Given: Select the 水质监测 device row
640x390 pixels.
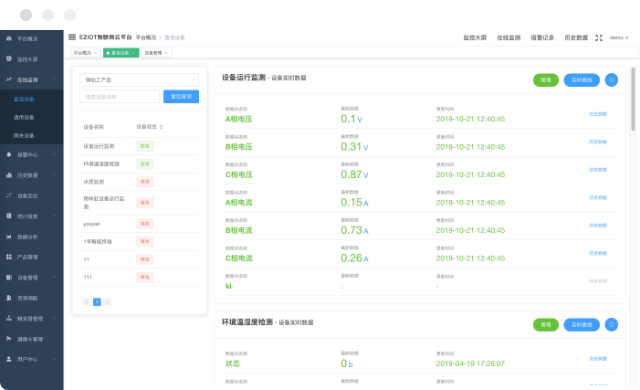Looking at the screenshot, I should click(x=139, y=182).
